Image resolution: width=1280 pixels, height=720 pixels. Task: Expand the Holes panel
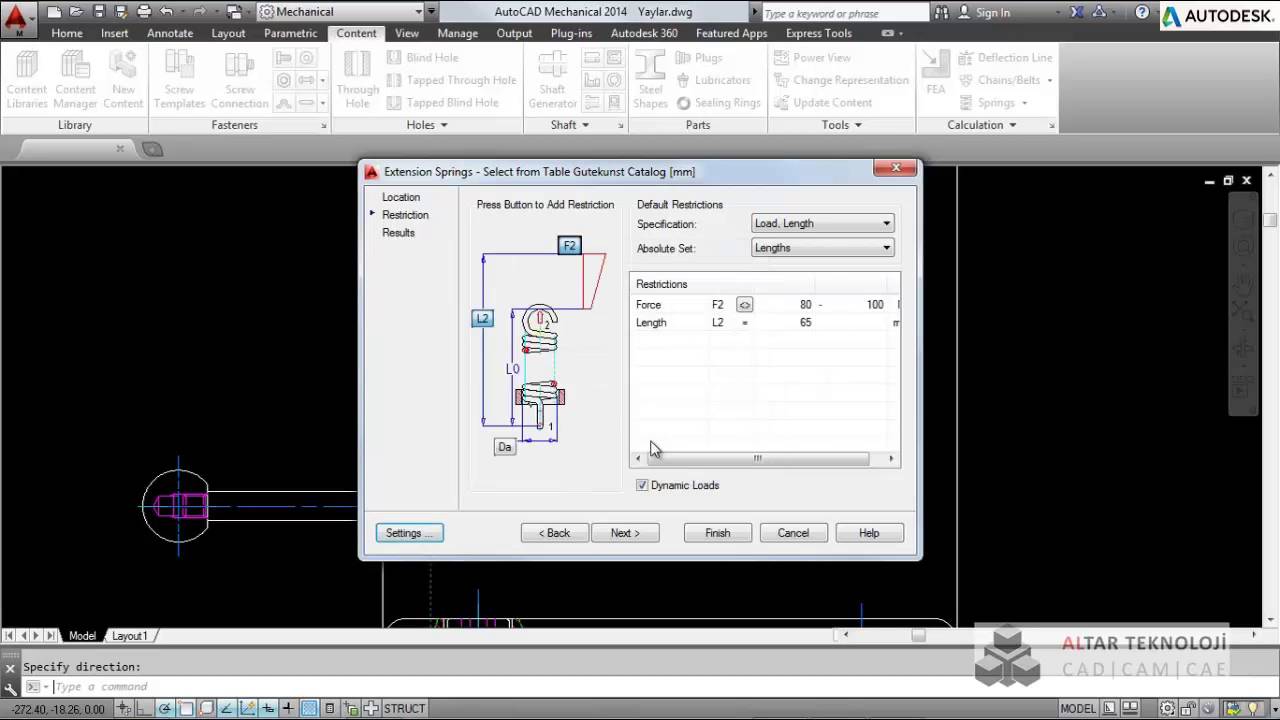pyautogui.click(x=428, y=125)
